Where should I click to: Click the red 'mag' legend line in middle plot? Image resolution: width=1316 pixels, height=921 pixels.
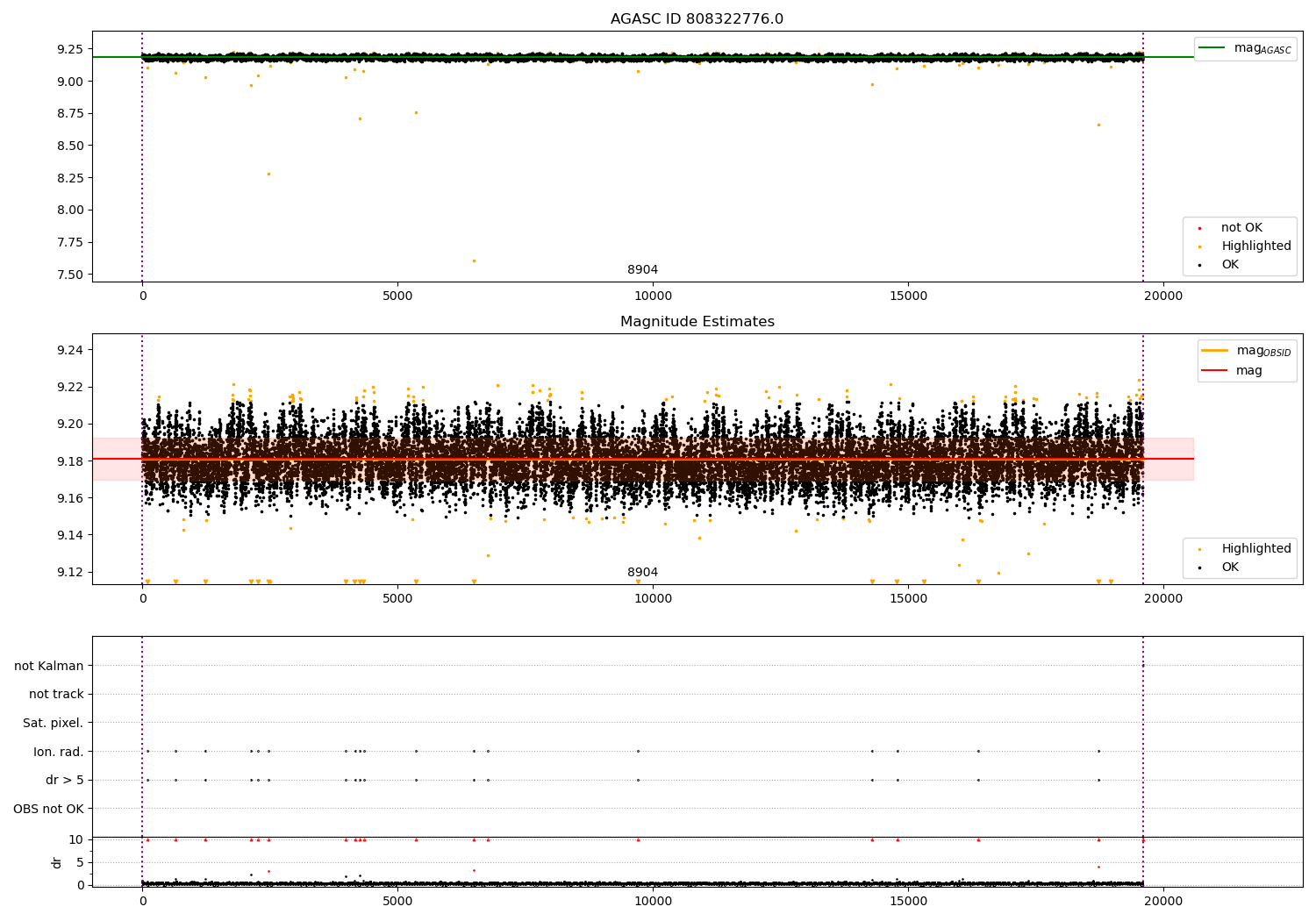click(x=1214, y=371)
